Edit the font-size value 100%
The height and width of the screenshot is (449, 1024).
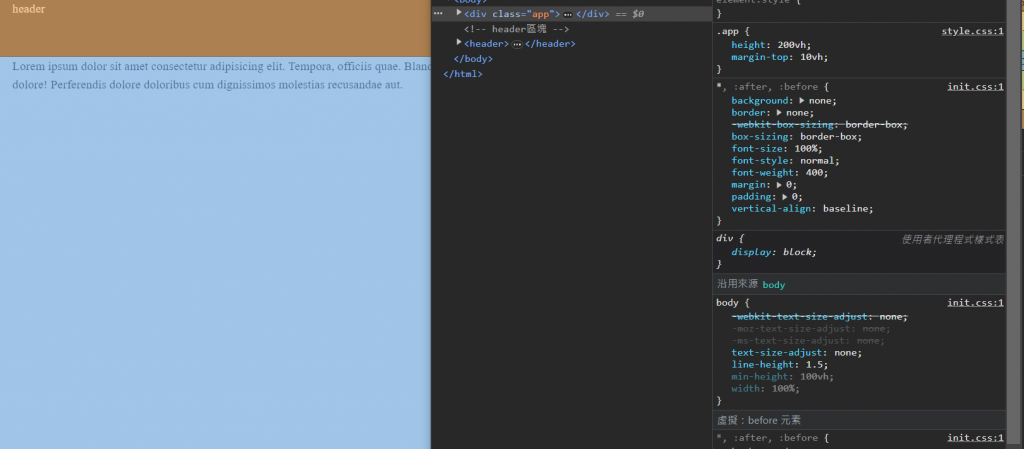(807, 149)
